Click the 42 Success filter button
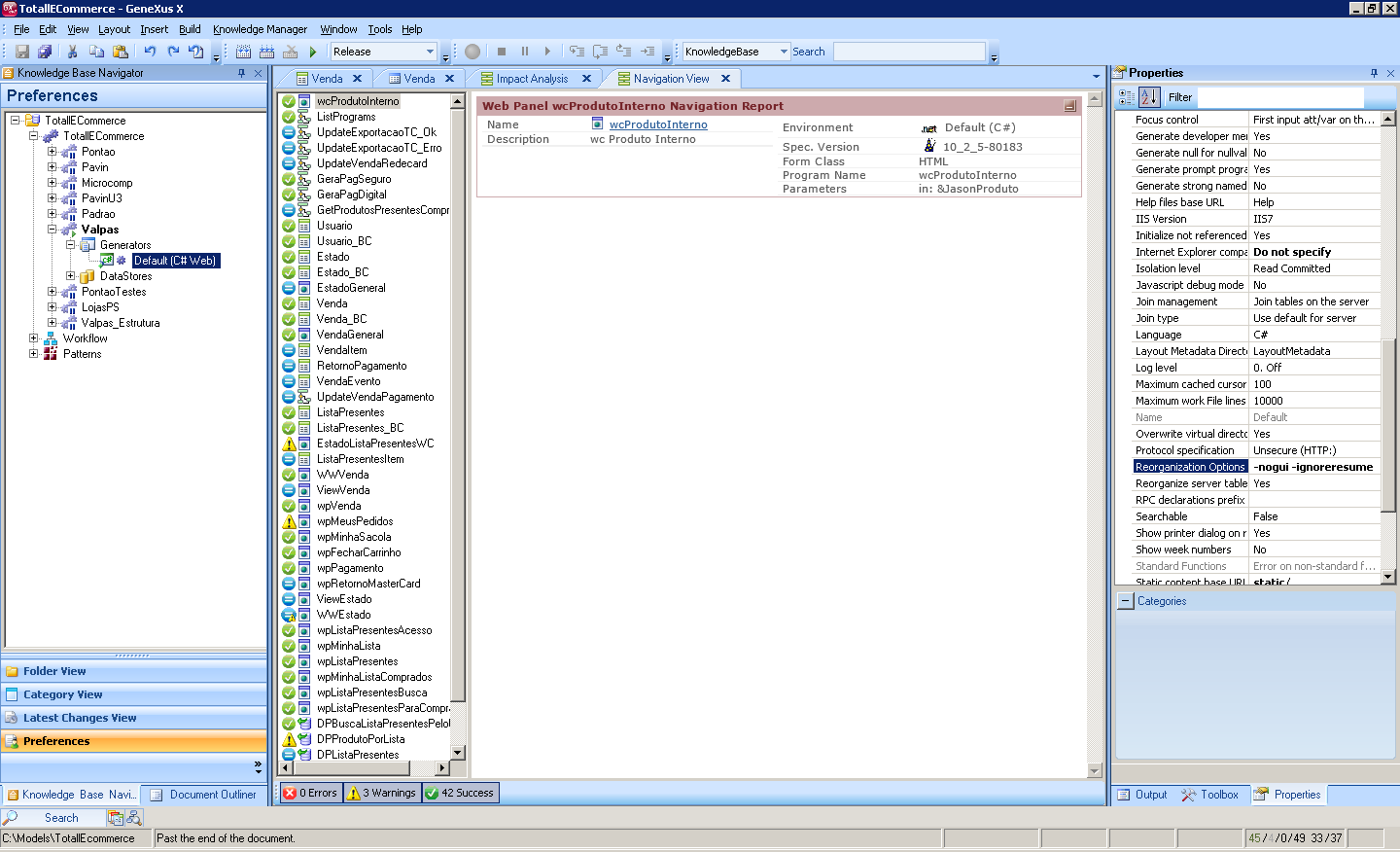Screen dimensions: 1400x852 click(460, 793)
